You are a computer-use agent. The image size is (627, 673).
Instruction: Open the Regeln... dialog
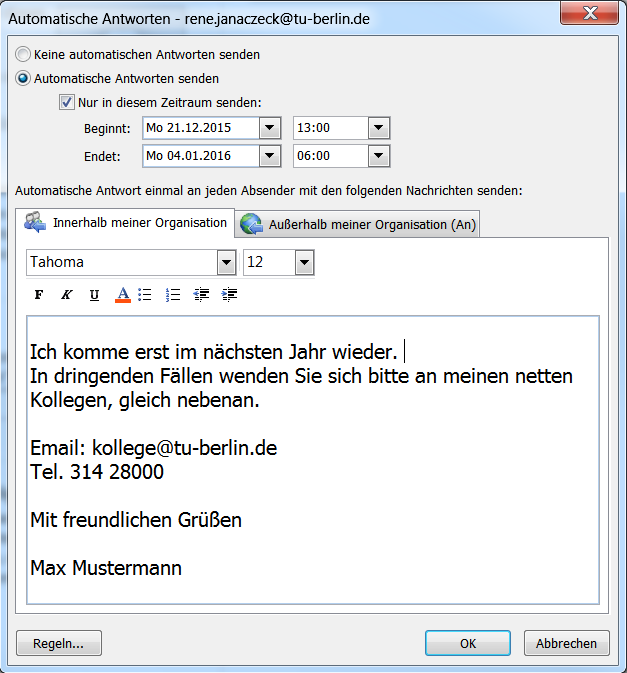click(x=59, y=644)
